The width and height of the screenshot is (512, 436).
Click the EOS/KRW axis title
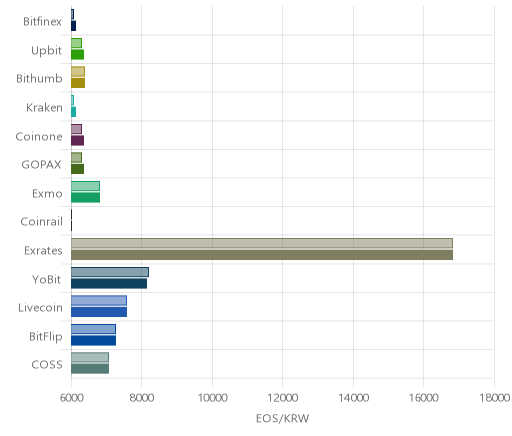pos(283,418)
